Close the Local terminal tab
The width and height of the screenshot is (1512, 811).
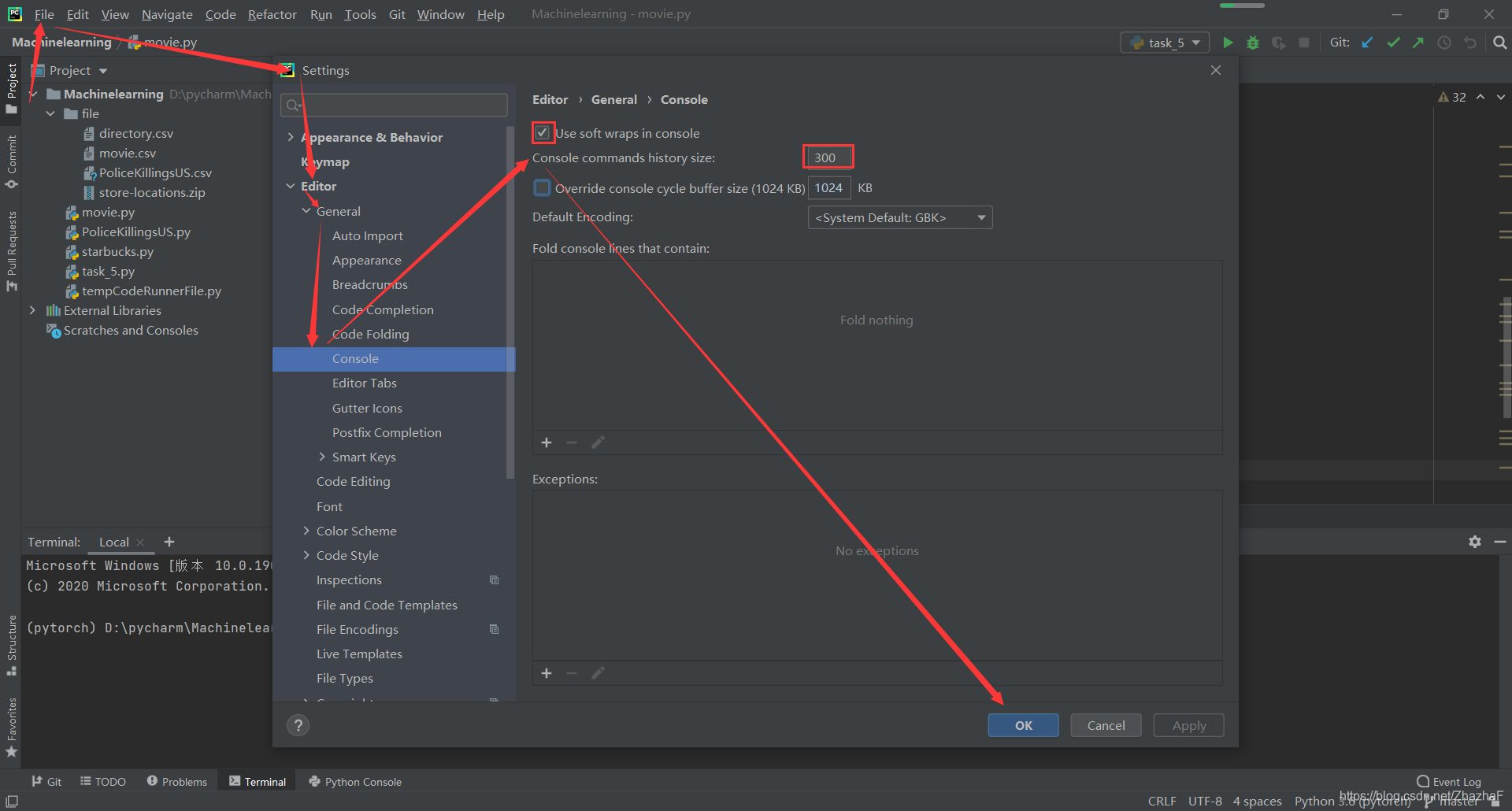tap(140, 543)
